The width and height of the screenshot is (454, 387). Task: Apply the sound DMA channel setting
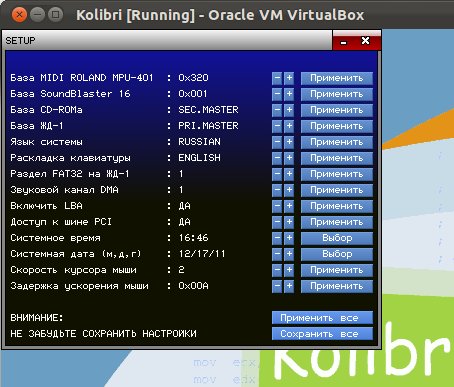point(337,190)
